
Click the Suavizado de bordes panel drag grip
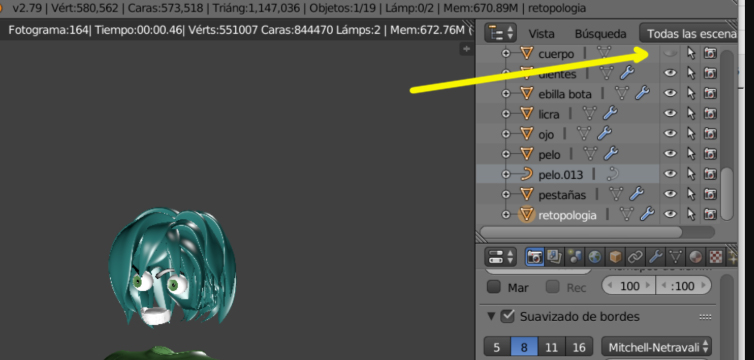[705, 317]
